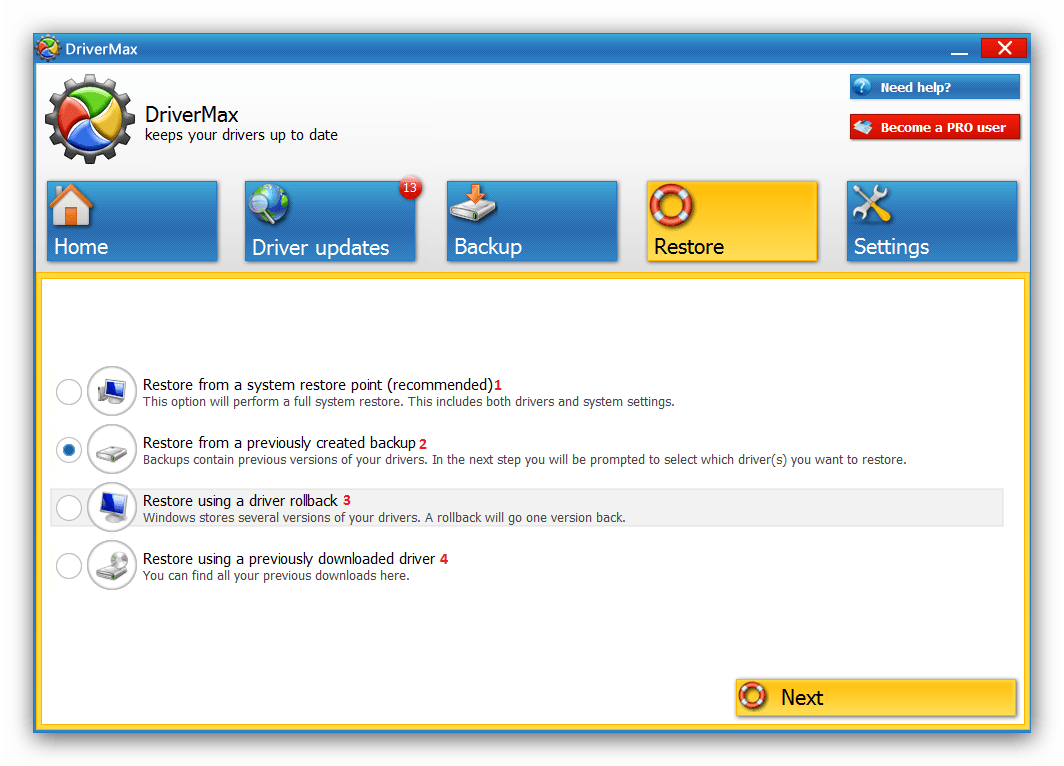Click text 'Restore from a previously created backup'

(x=279, y=443)
